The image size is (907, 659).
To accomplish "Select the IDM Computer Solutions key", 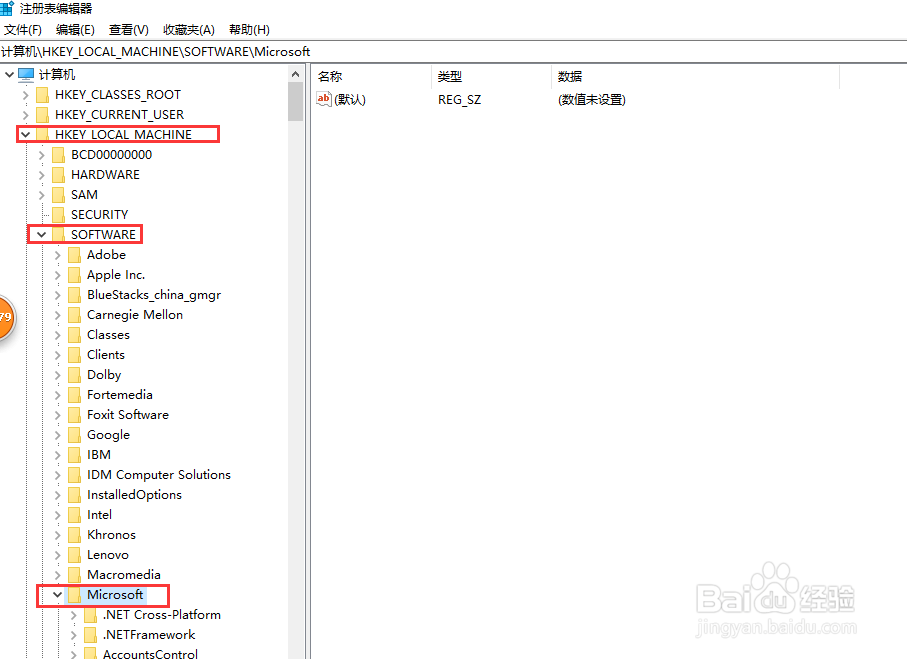I will click(x=158, y=475).
